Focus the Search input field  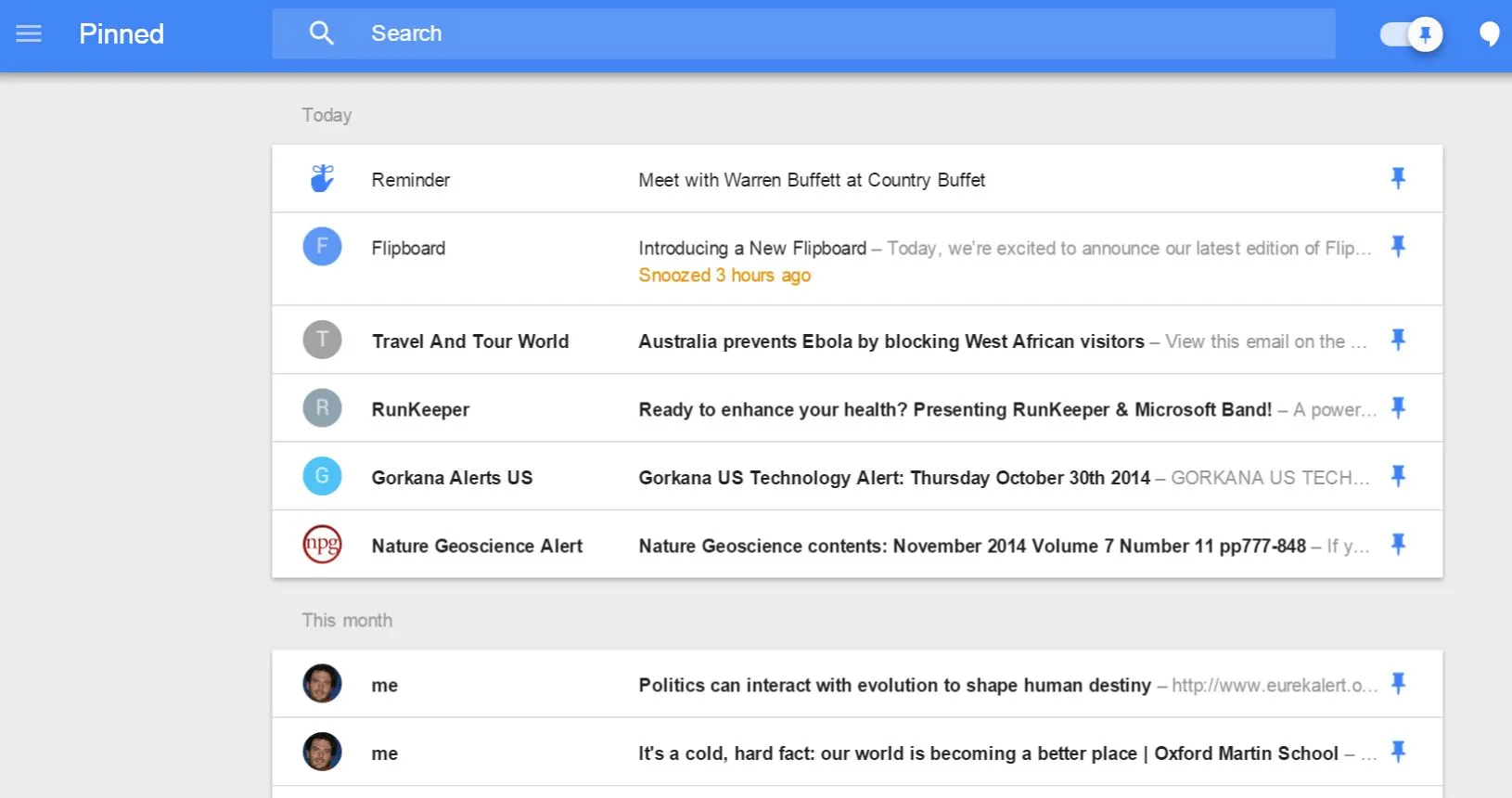(x=803, y=33)
